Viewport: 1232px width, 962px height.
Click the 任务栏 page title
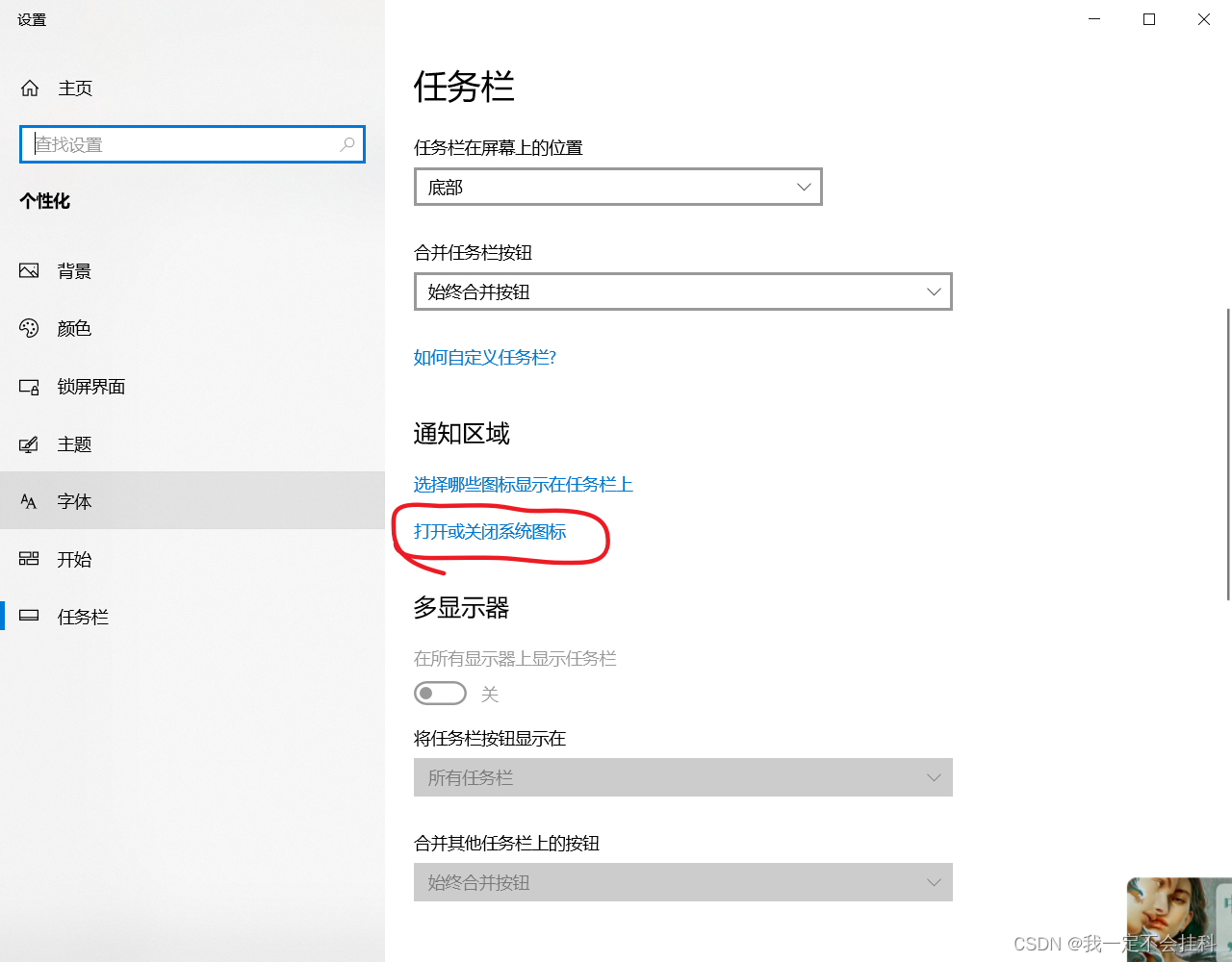[464, 87]
